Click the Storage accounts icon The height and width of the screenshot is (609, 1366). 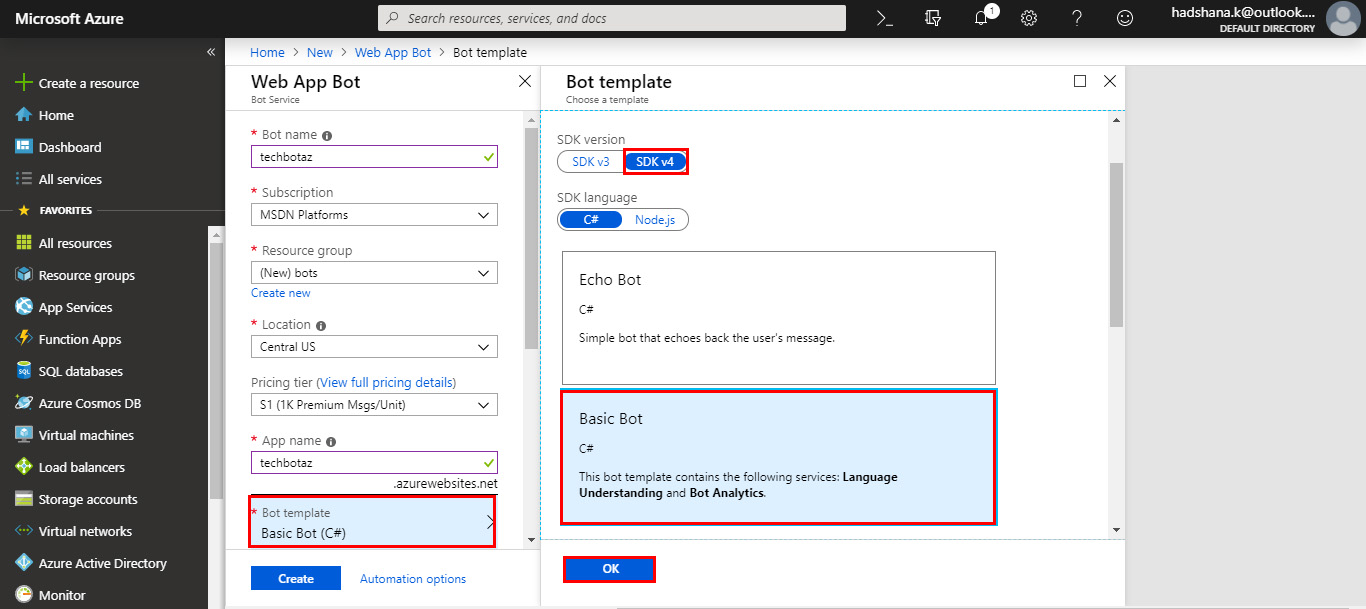(24, 499)
